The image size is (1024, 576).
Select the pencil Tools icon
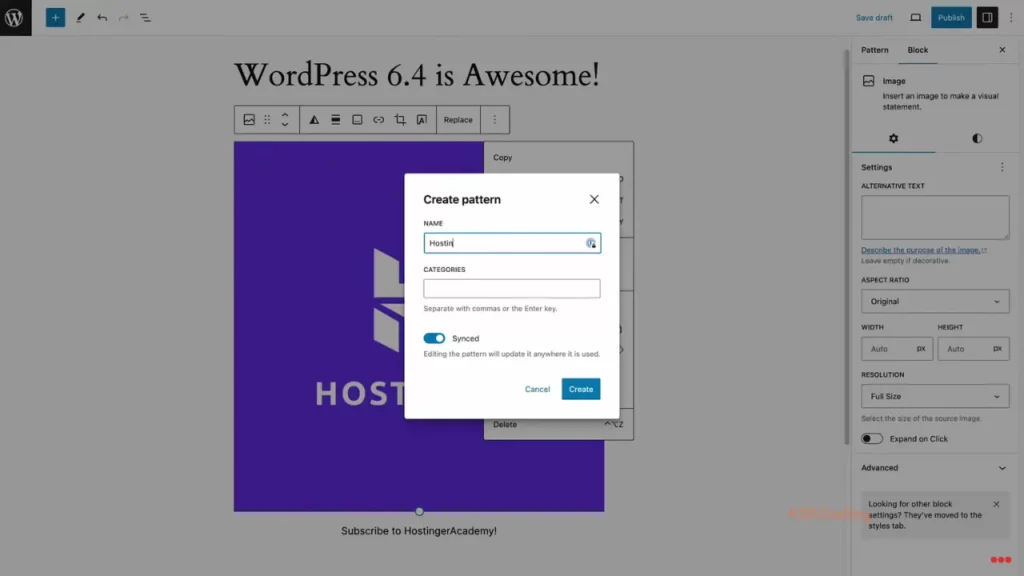[x=80, y=18]
